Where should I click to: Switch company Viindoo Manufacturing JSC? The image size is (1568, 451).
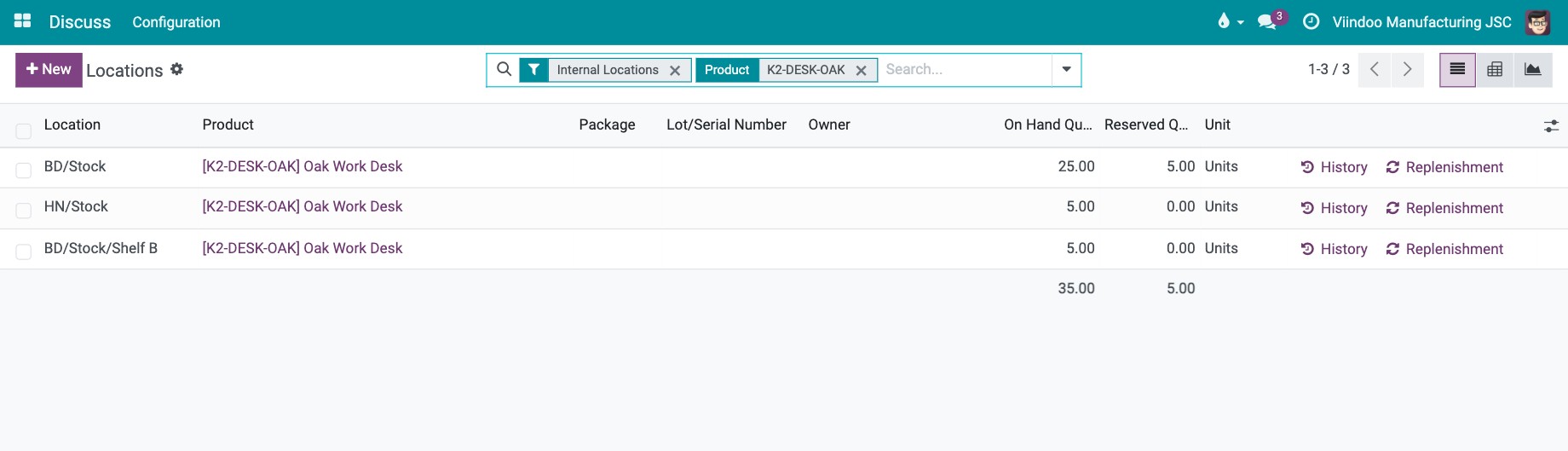(x=1421, y=22)
